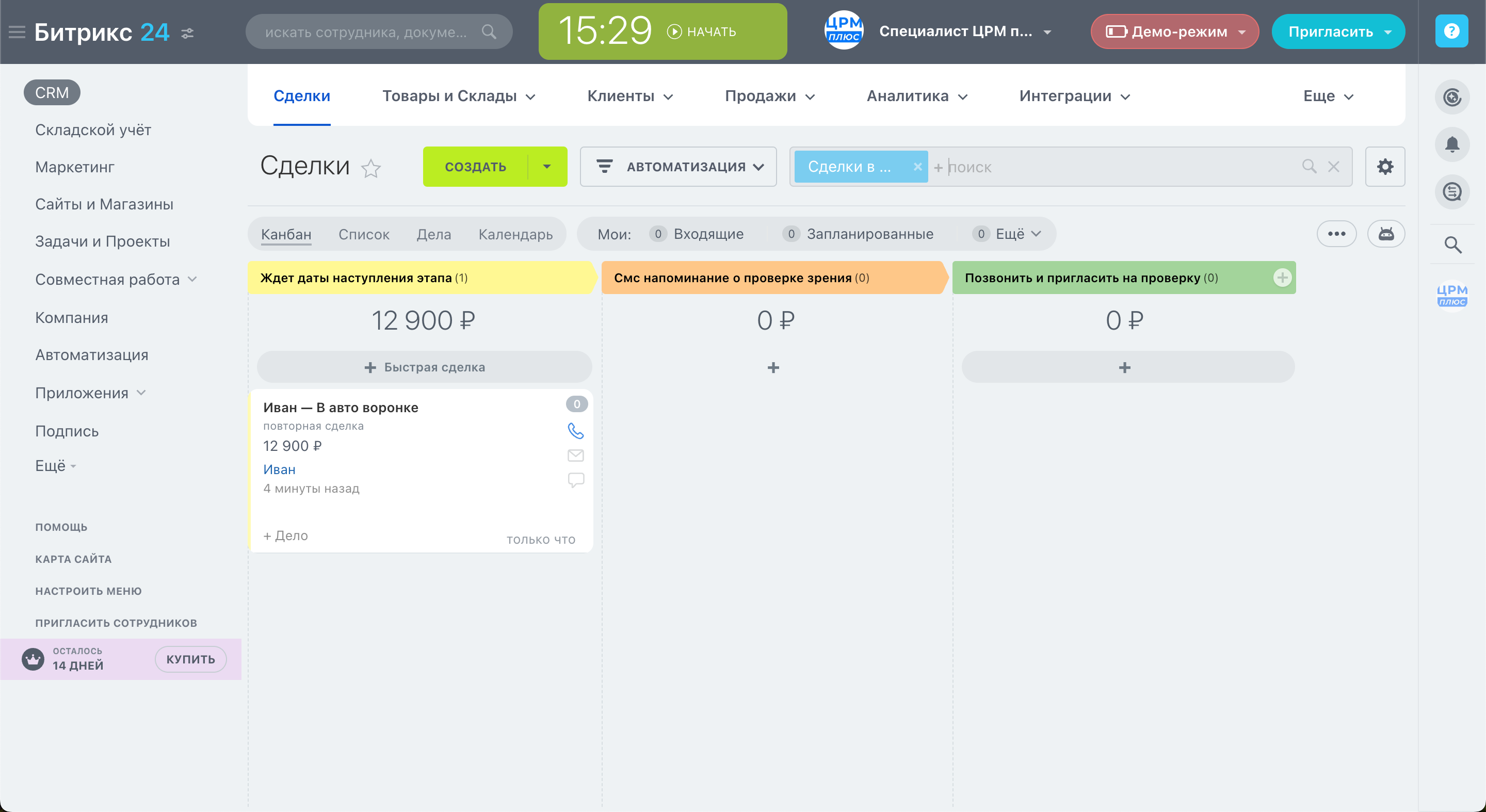Image resolution: width=1486 pixels, height=812 pixels.
Task: Click the blue help question mark icon
Action: click(x=1451, y=31)
